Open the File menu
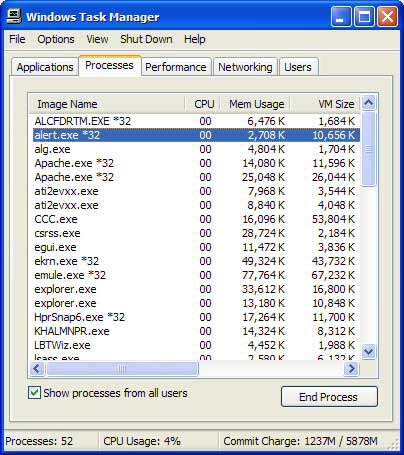Image resolution: width=404 pixels, height=455 pixels. pyautogui.click(x=17, y=39)
